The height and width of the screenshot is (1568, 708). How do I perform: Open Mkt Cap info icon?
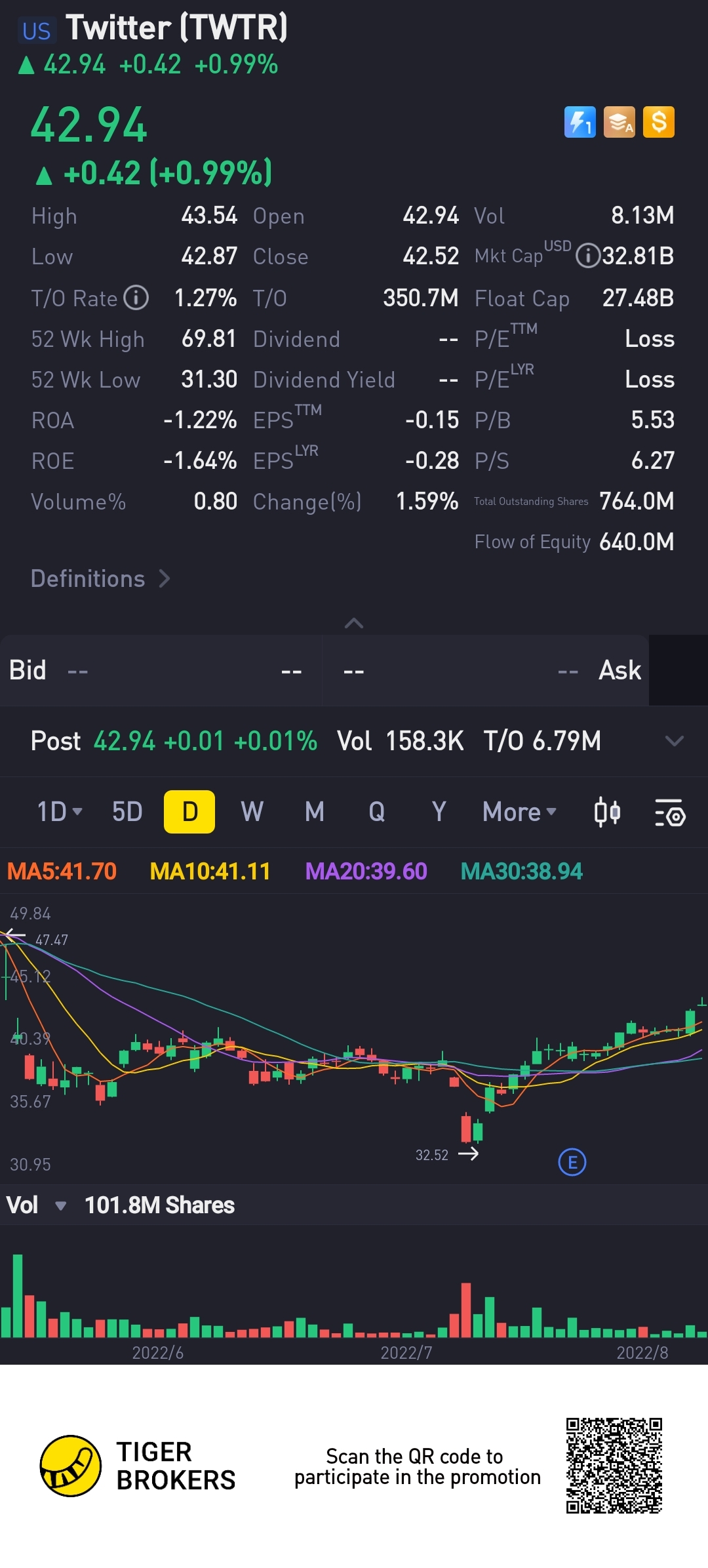click(x=587, y=256)
